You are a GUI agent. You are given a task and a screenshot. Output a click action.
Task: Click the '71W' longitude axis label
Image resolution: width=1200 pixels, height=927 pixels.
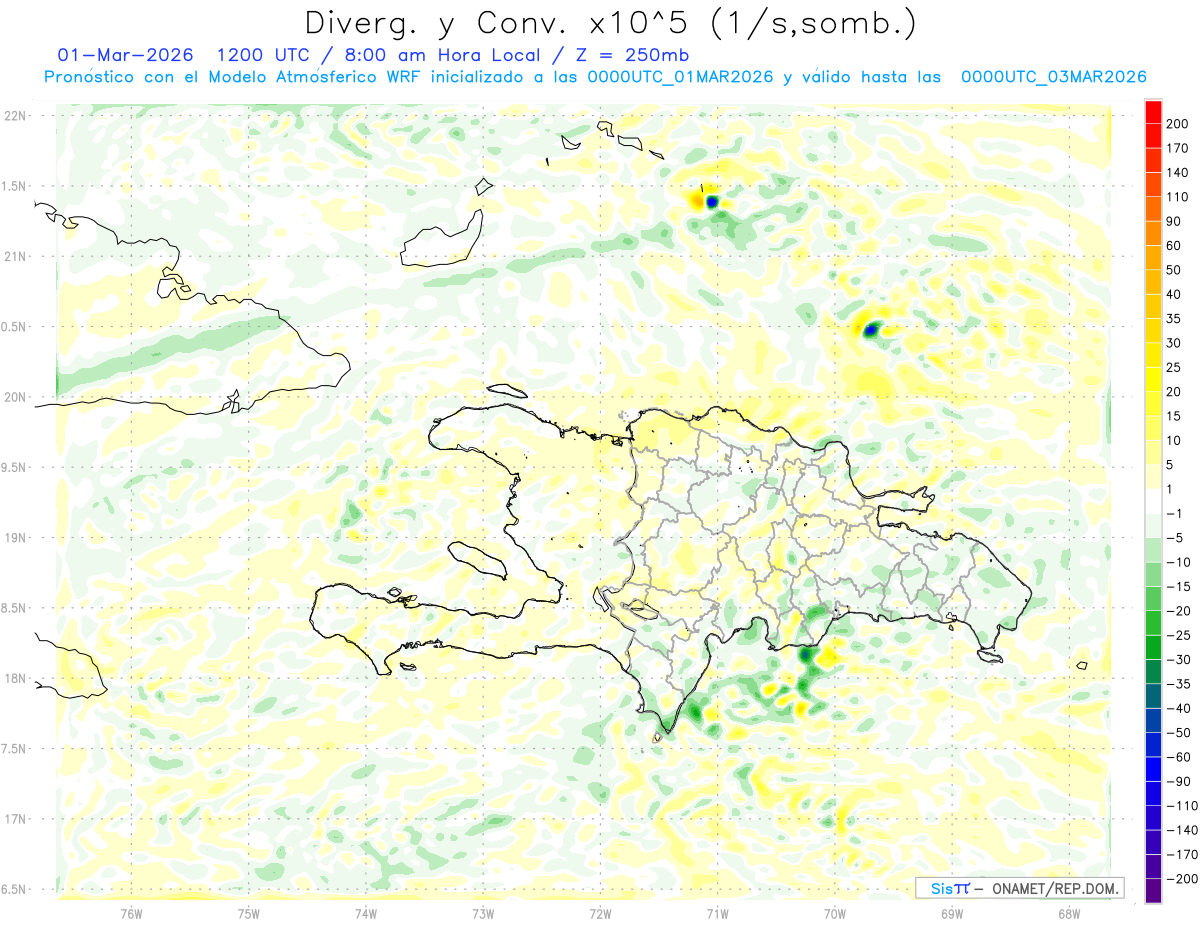point(717,914)
